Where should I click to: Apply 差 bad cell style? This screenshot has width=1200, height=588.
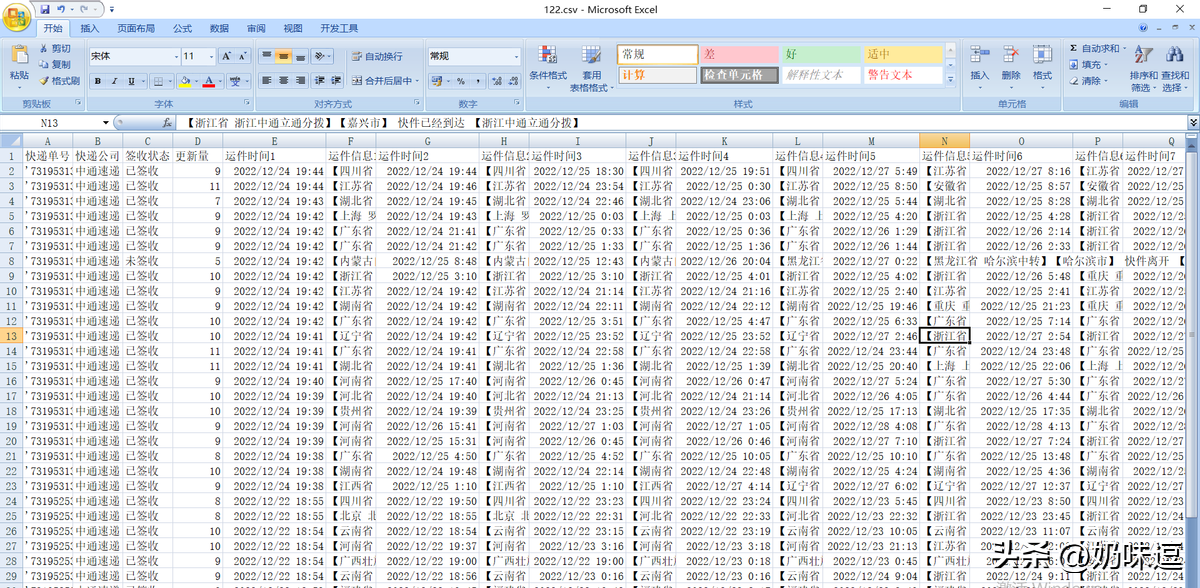pos(739,54)
